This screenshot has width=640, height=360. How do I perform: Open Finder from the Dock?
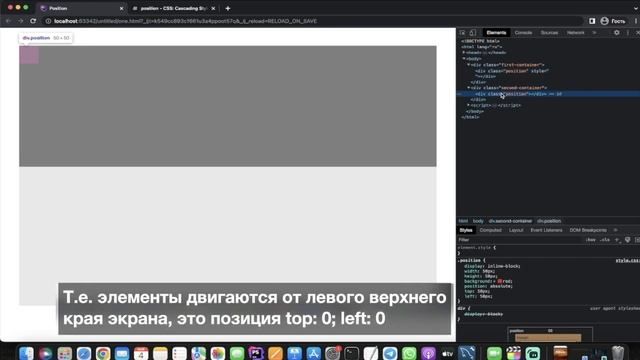click(26, 353)
